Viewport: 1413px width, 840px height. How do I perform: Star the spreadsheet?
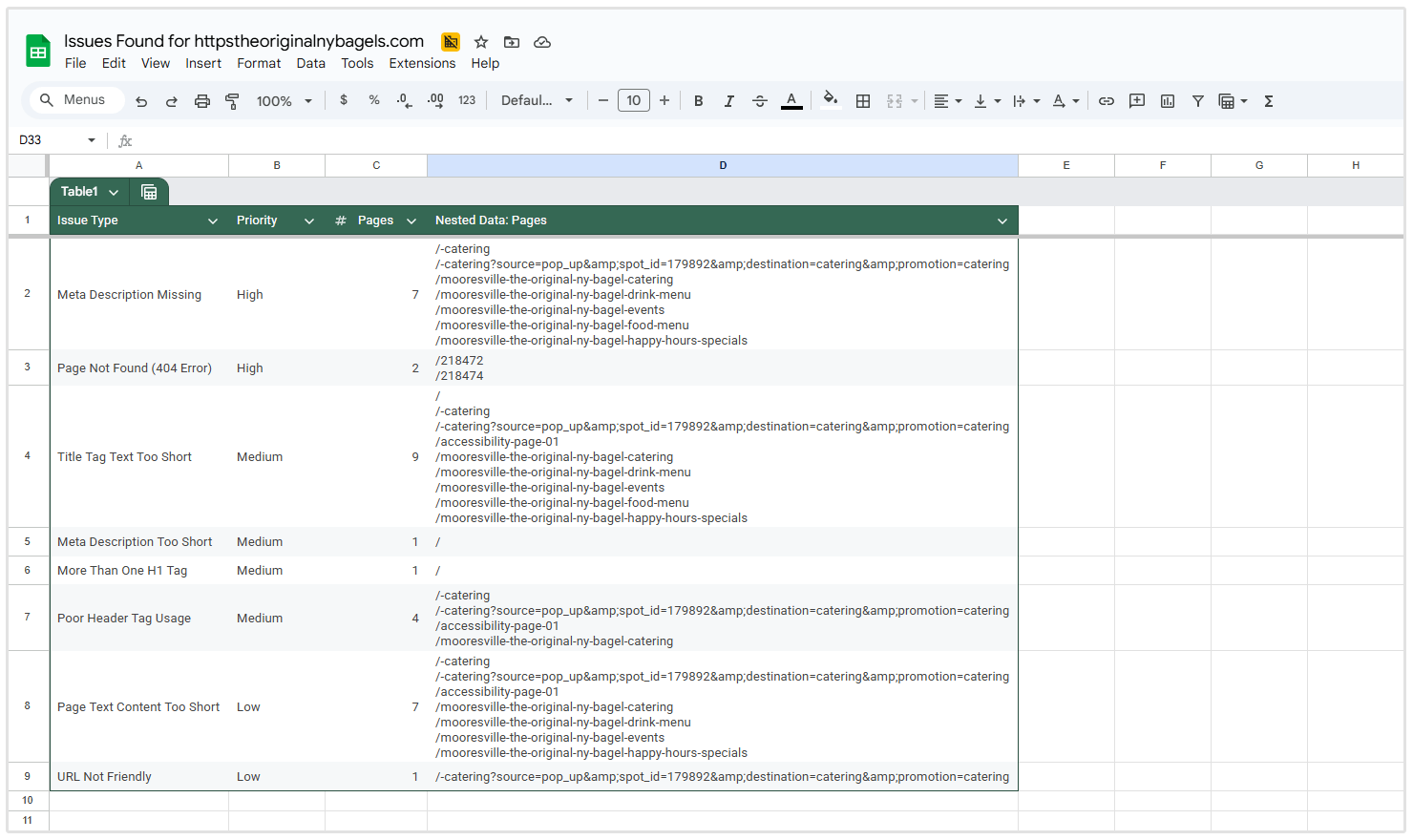click(480, 42)
